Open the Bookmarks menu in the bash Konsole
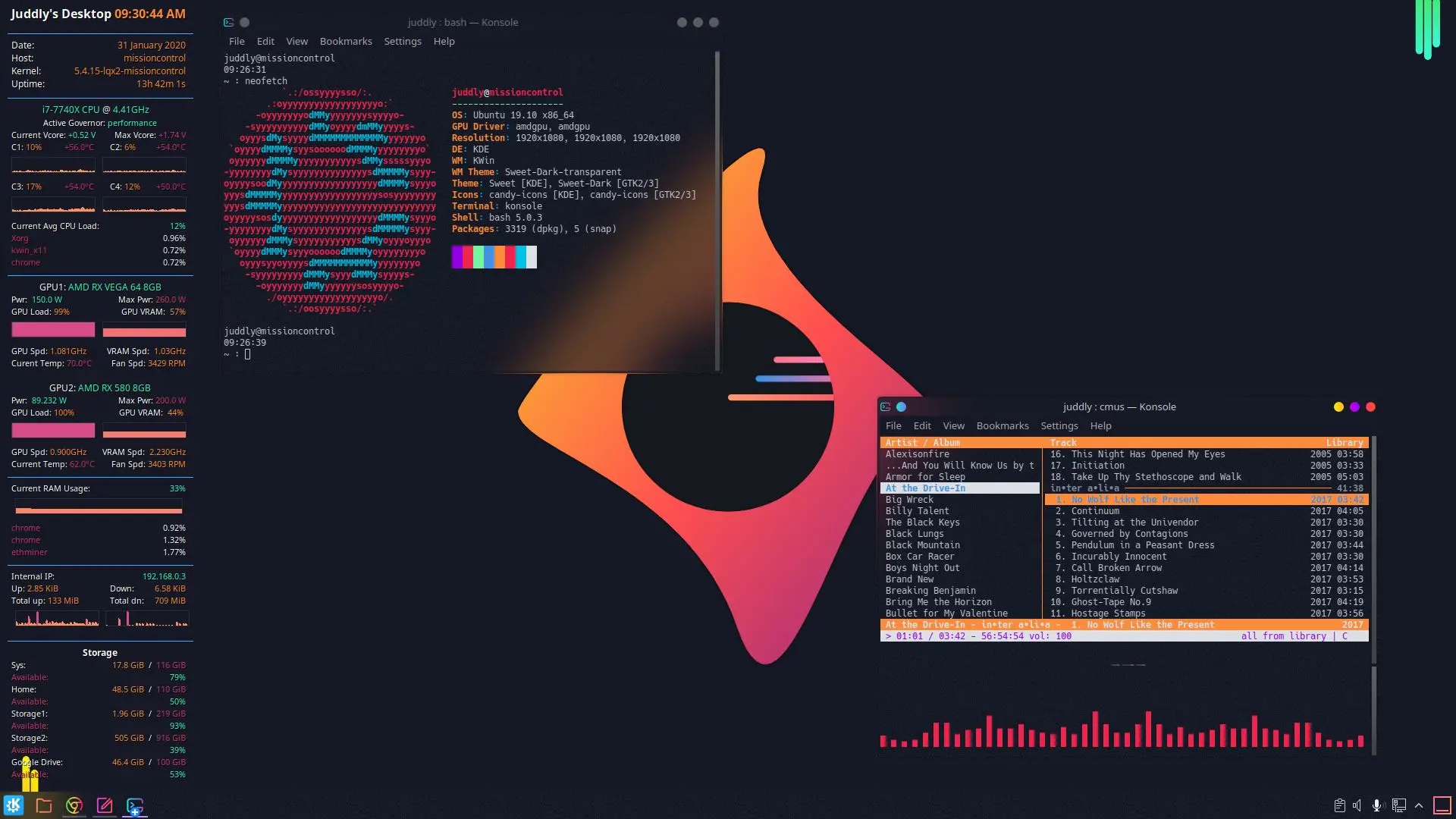This screenshot has width=1456, height=819. tap(346, 42)
